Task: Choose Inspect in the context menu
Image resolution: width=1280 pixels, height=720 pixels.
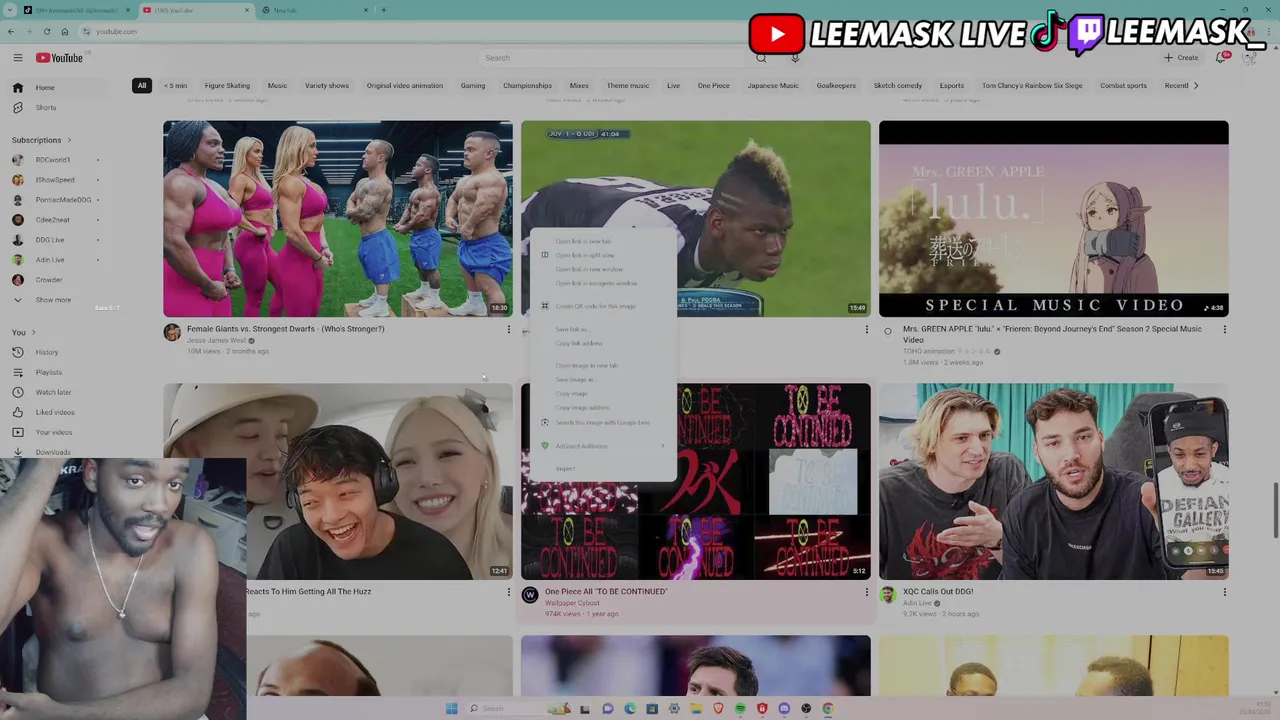Action: coord(603,469)
